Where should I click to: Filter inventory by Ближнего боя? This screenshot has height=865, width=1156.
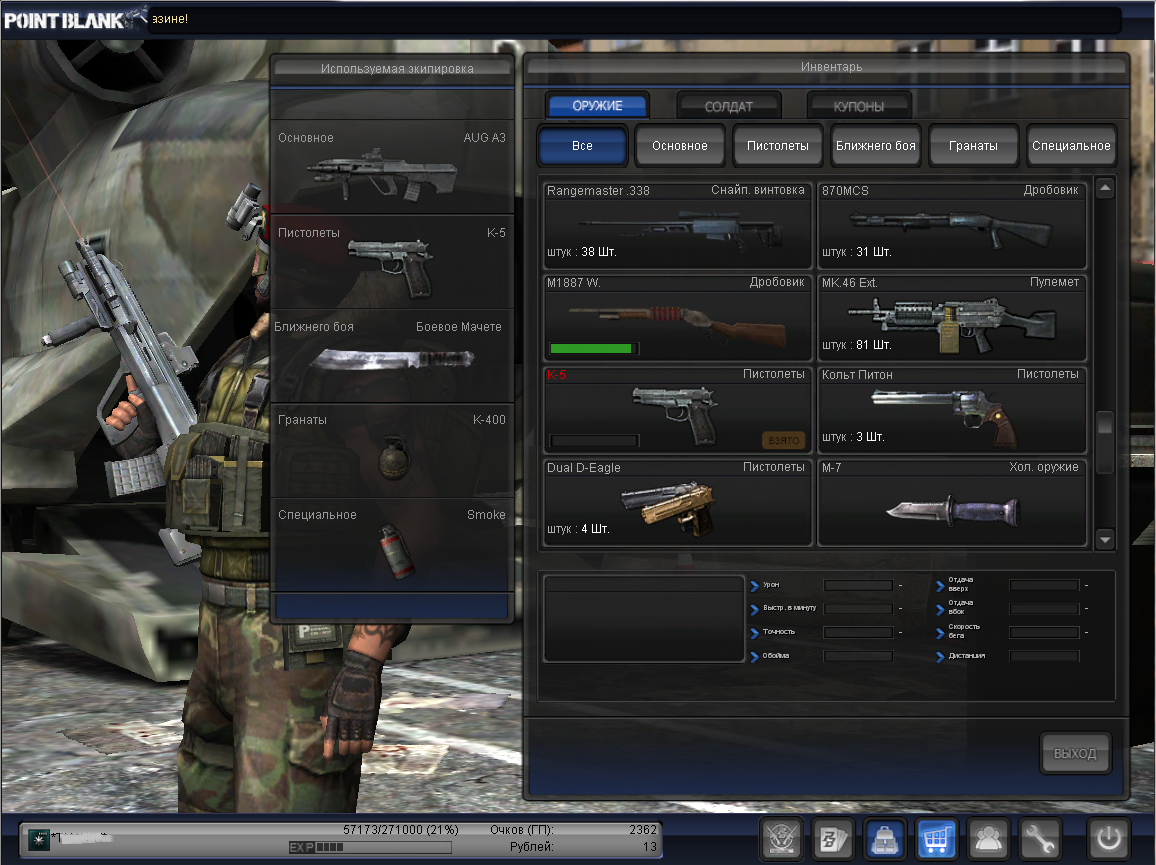876,145
